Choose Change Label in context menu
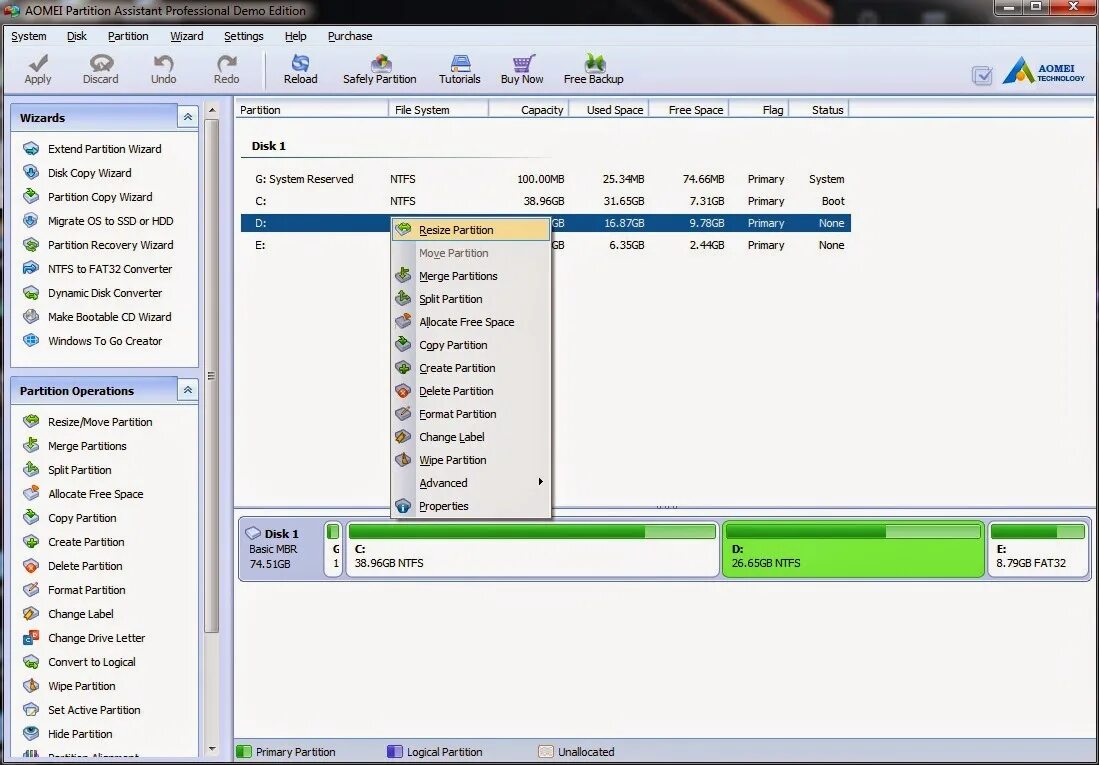Viewport: 1099px width, 765px height. tap(470, 438)
